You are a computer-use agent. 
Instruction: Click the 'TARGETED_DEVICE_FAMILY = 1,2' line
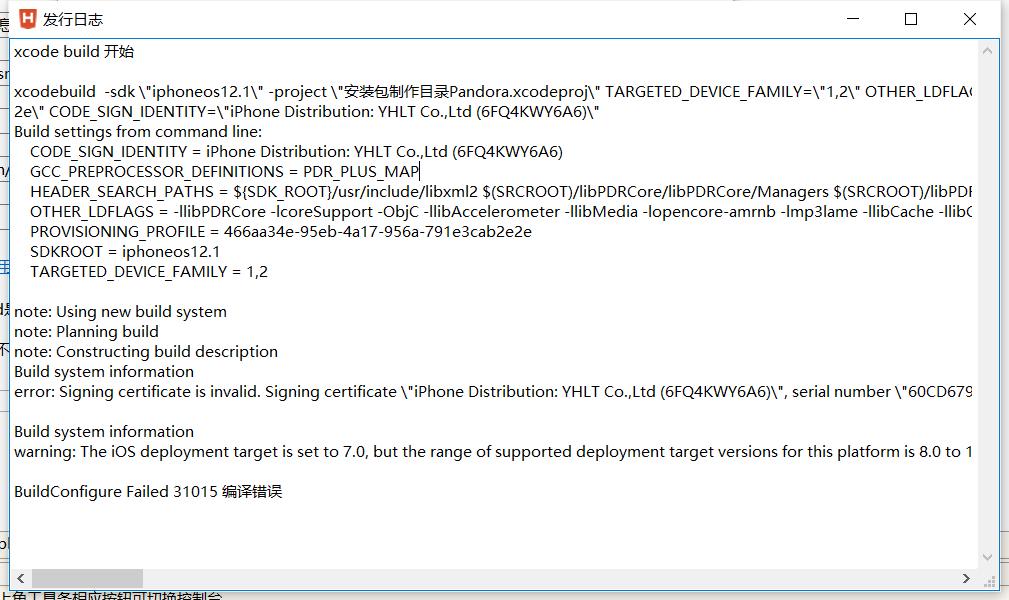tap(149, 272)
